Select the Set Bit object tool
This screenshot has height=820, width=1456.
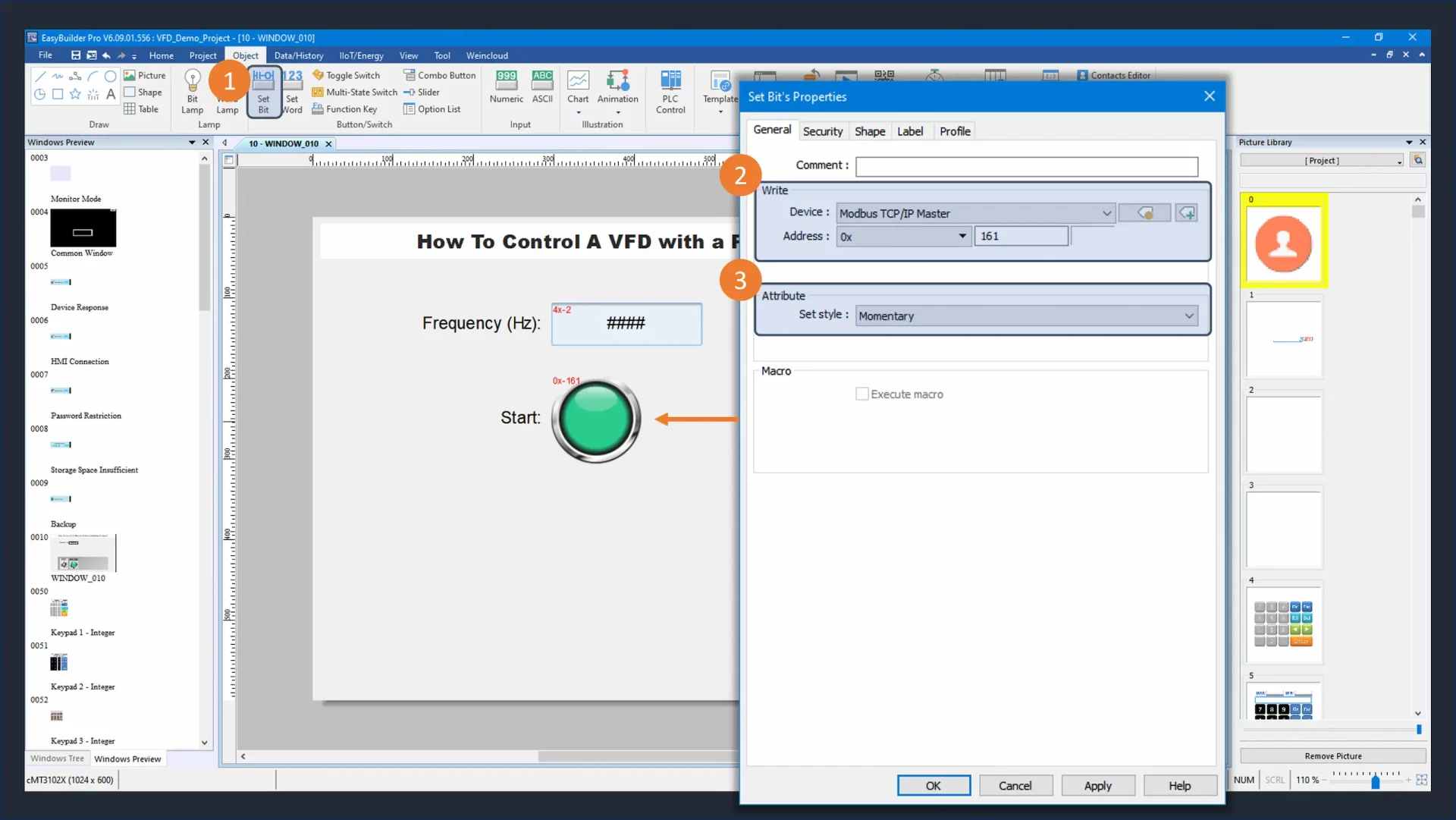click(x=263, y=91)
